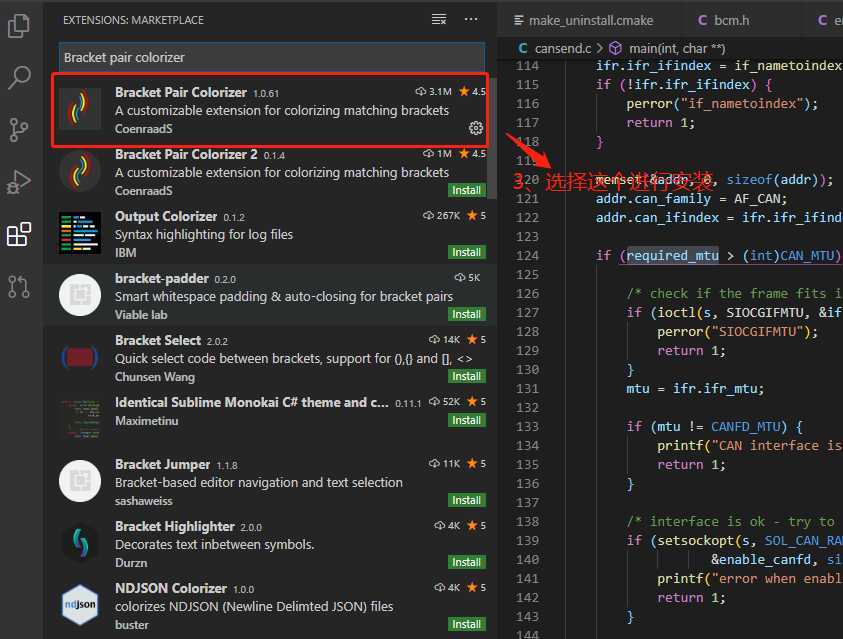Click the Bracket Pair Colorizer 2 icon

[x=80, y=171]
